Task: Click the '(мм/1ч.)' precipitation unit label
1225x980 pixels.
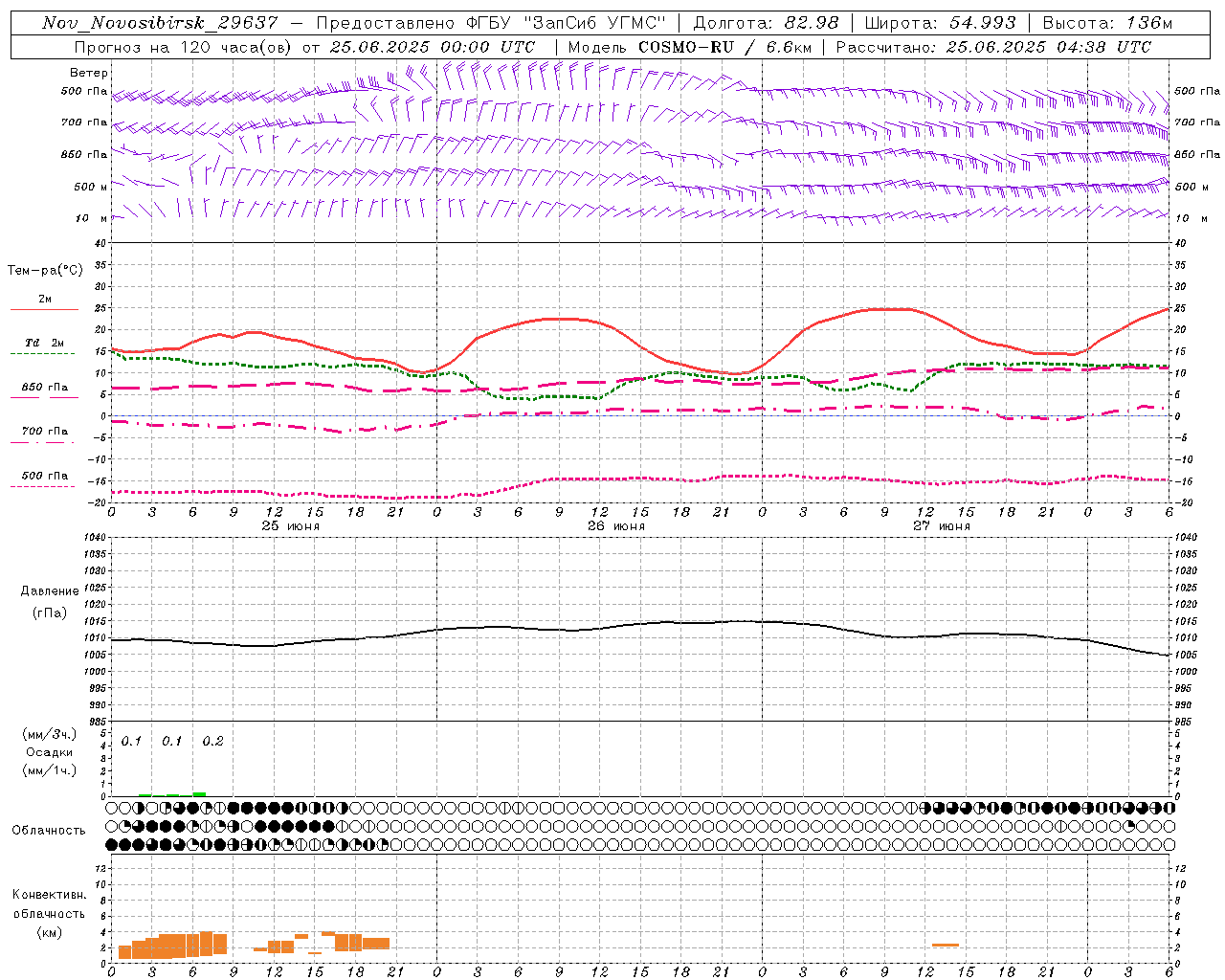Action: click(50, 770)
